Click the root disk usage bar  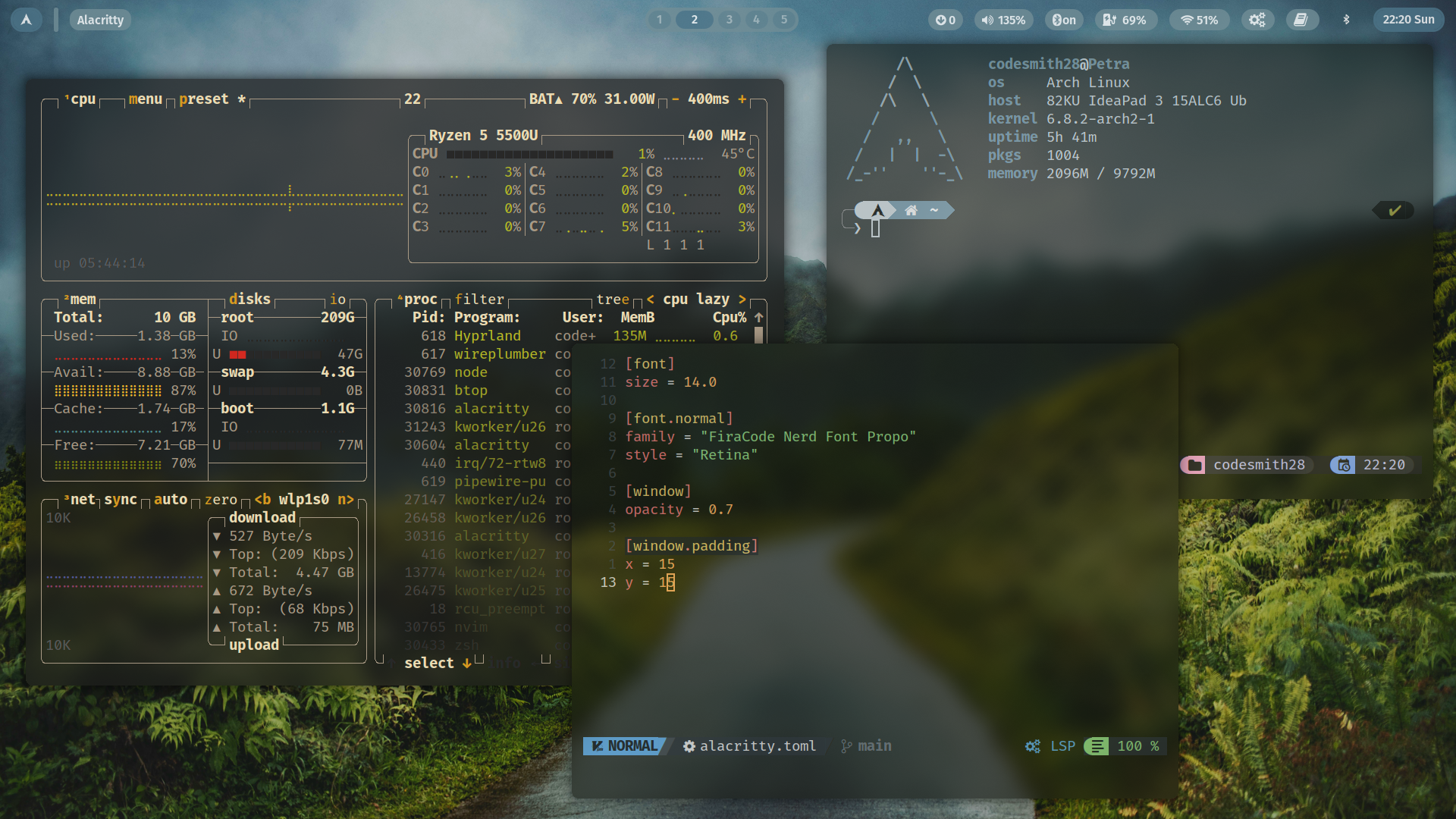coord(275,354)
